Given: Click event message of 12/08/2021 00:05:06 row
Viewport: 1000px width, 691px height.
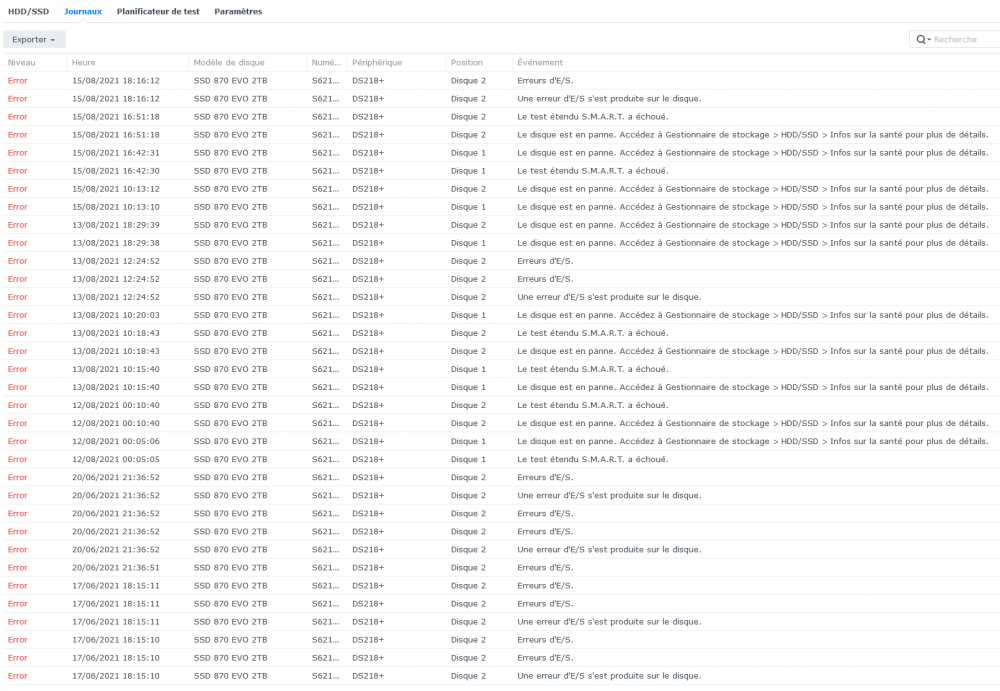Looking at the screenshot, I should [753, 442].
